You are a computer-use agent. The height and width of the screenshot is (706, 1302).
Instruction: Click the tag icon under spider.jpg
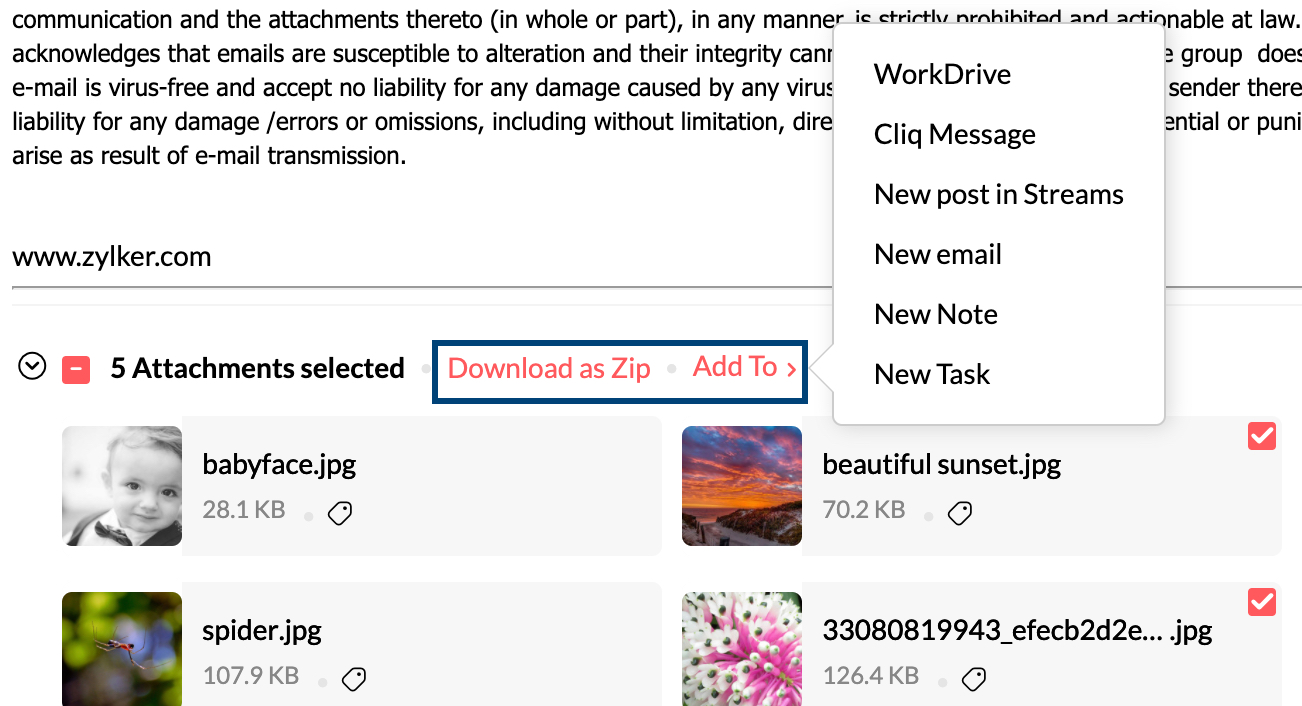click(354, 679)
